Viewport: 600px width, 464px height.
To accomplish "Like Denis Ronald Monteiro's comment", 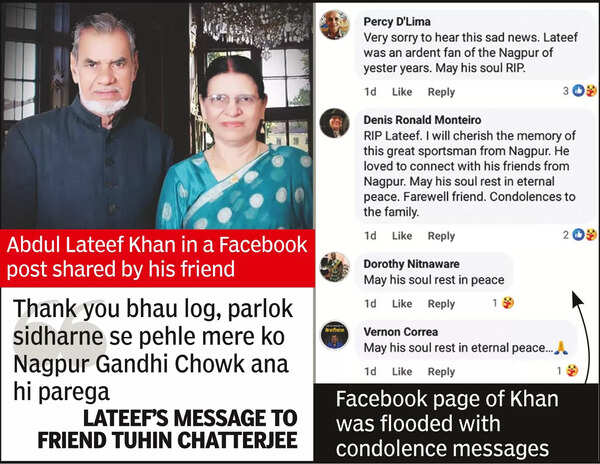I will point(402,236).
